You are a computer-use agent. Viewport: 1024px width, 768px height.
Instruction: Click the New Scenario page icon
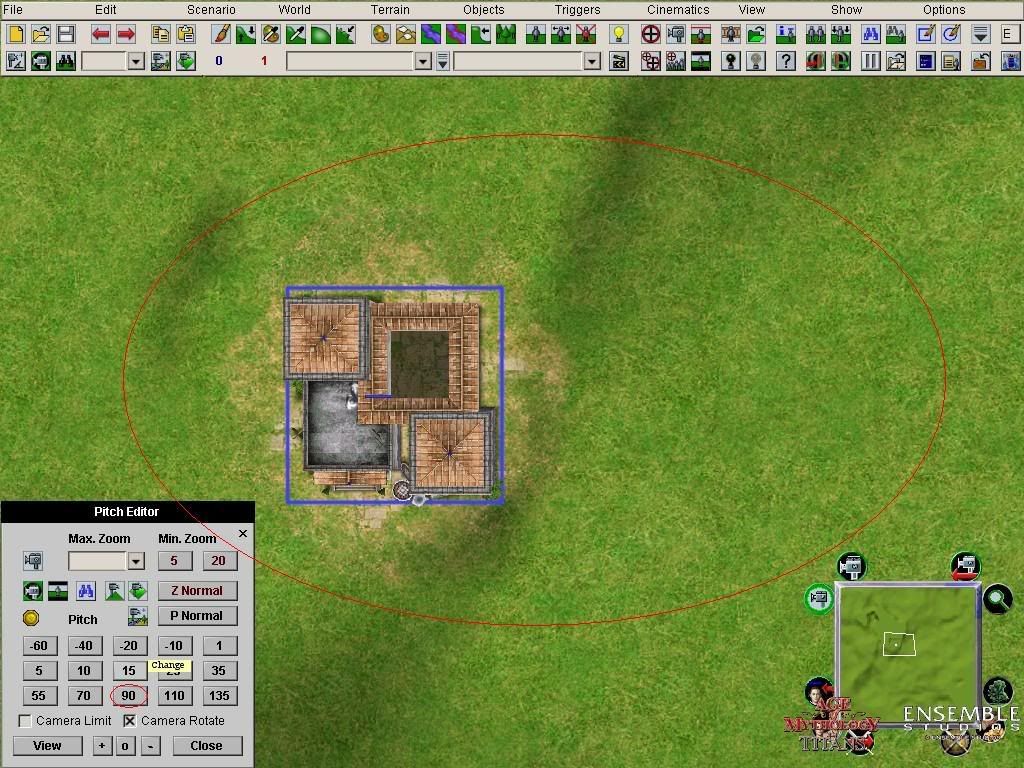tap(15, 34)
